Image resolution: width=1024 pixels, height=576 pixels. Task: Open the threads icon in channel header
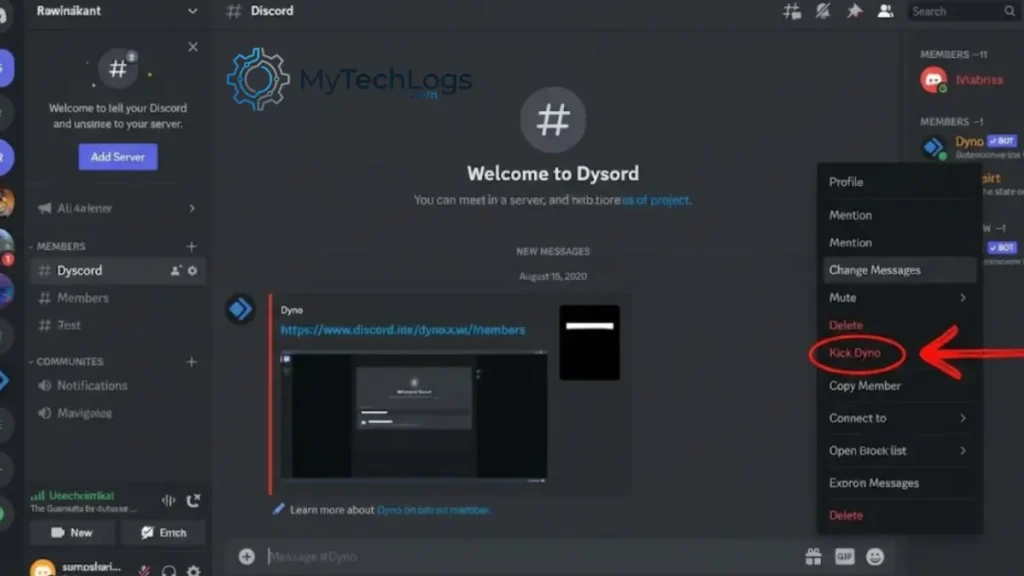tap(790, 12)
